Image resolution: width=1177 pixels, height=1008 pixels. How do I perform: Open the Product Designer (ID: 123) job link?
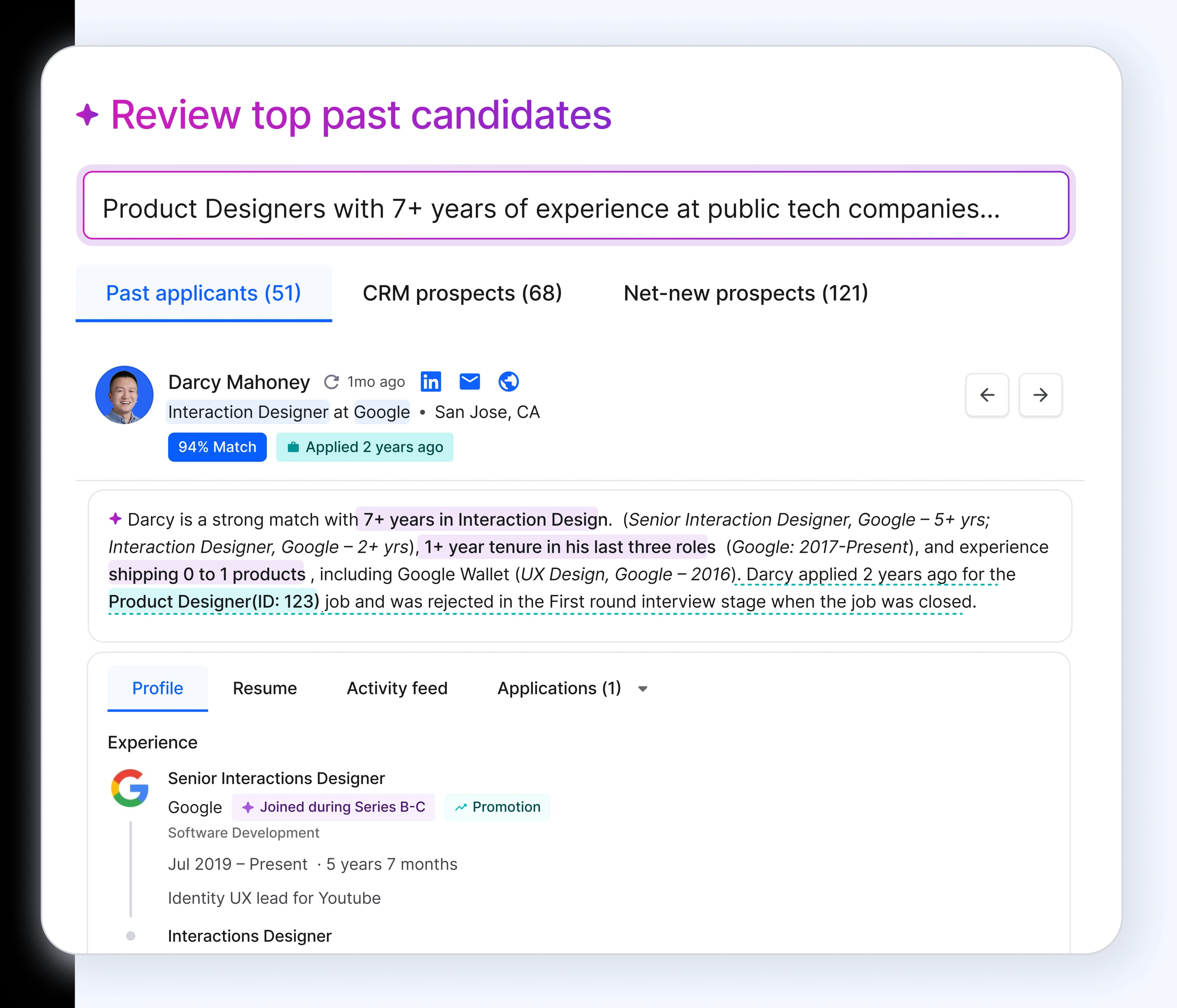(x=214, y=601)
